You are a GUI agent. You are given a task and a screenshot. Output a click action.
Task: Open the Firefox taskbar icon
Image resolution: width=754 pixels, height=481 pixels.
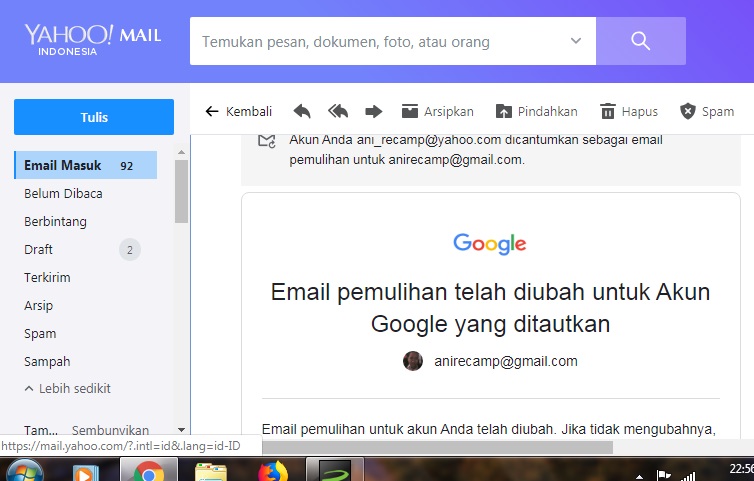click(273, 471)
